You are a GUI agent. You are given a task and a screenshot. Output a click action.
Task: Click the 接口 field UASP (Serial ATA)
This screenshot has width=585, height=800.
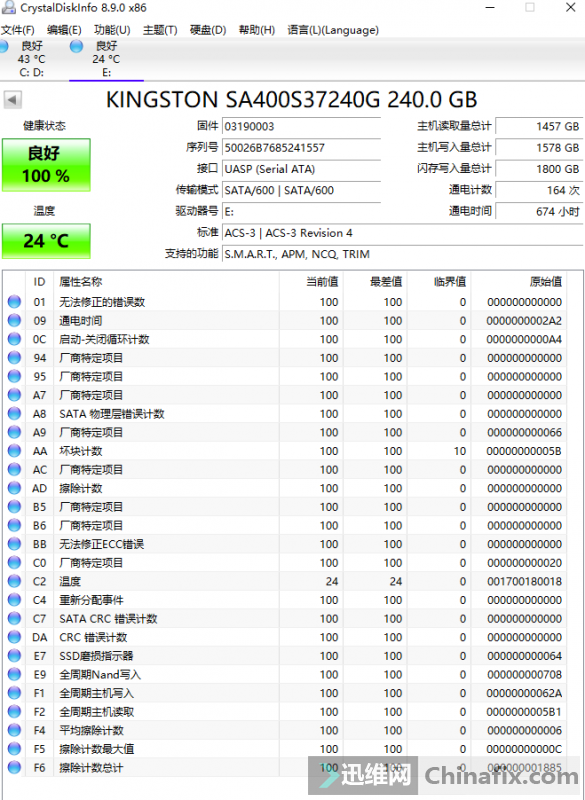[x=301, y=169]
